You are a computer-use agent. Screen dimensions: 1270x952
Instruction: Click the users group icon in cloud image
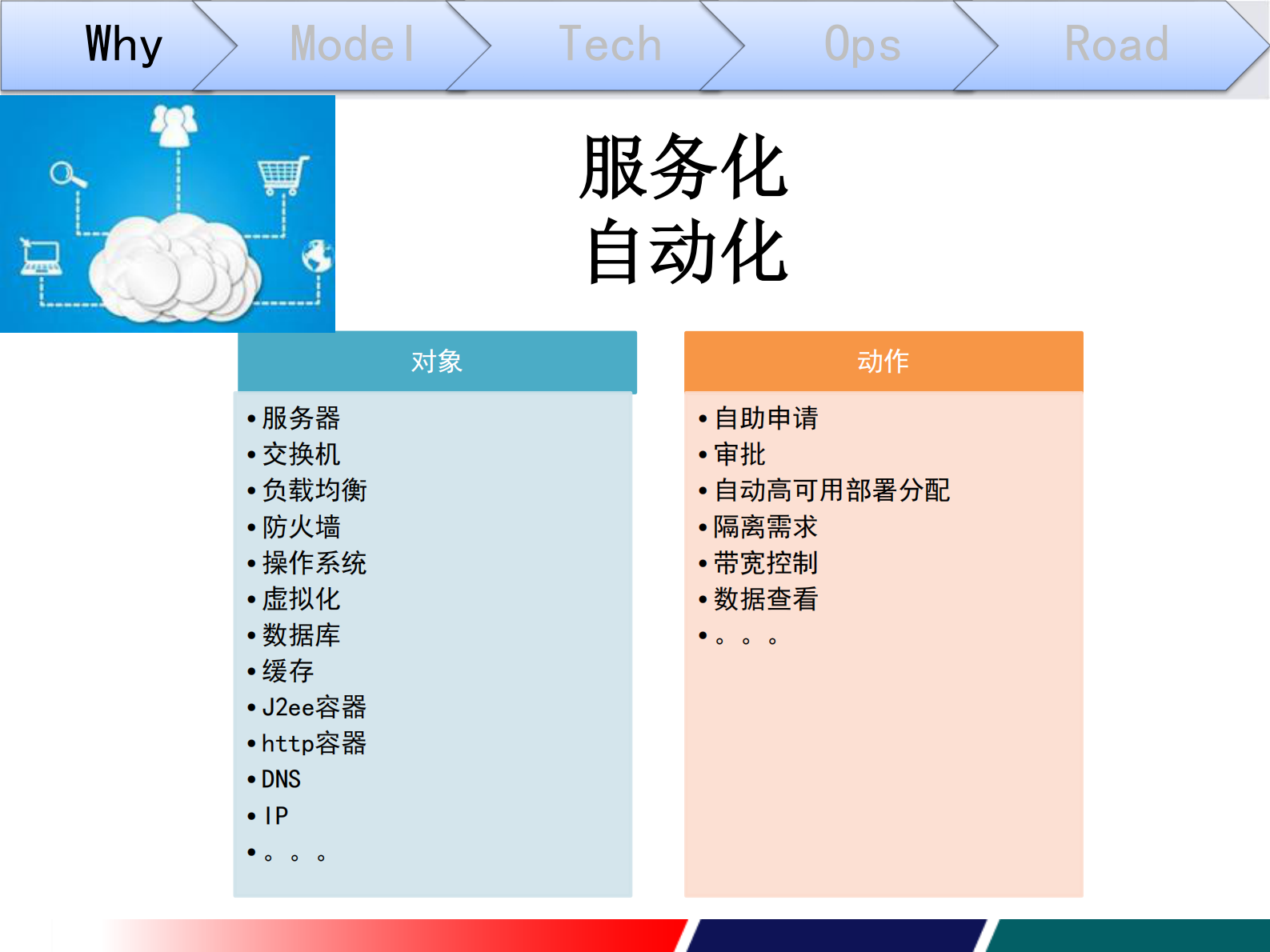174,125
